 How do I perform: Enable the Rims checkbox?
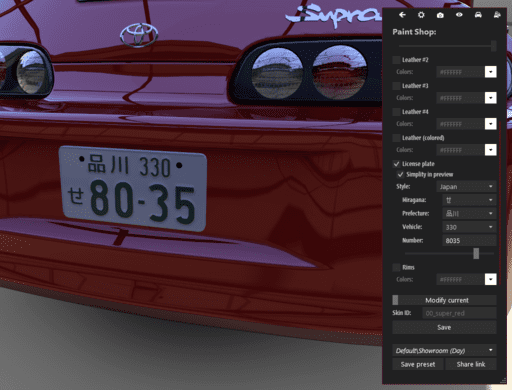pos(396,267)
